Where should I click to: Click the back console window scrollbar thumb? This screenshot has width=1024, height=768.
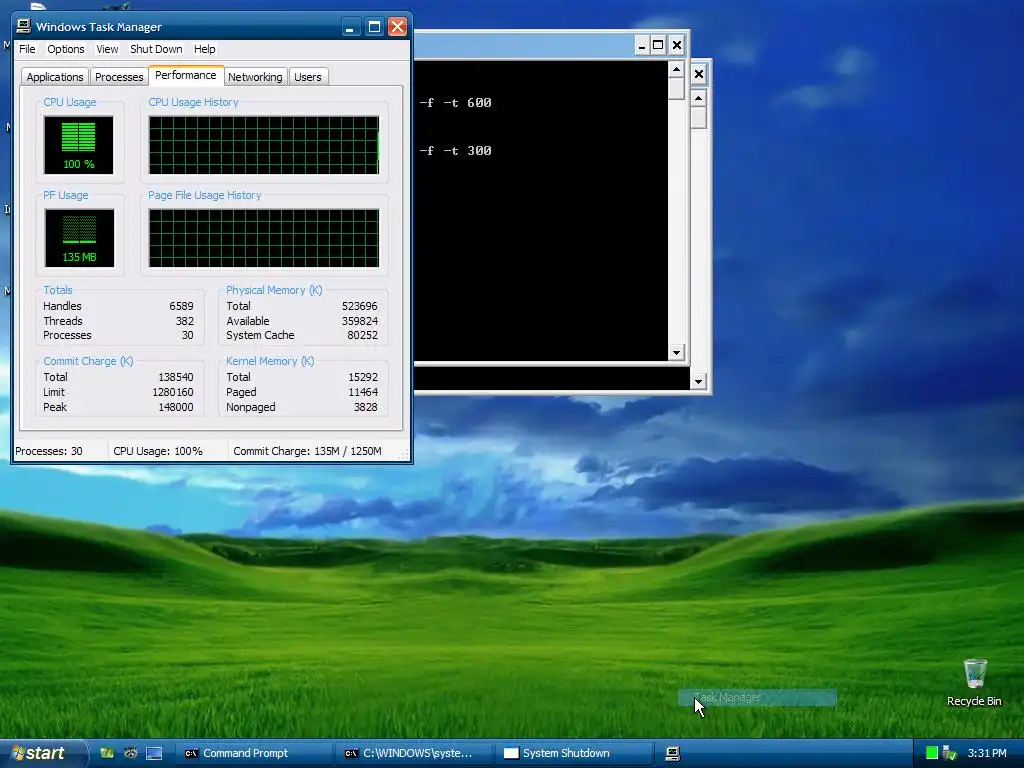[698, 118]
